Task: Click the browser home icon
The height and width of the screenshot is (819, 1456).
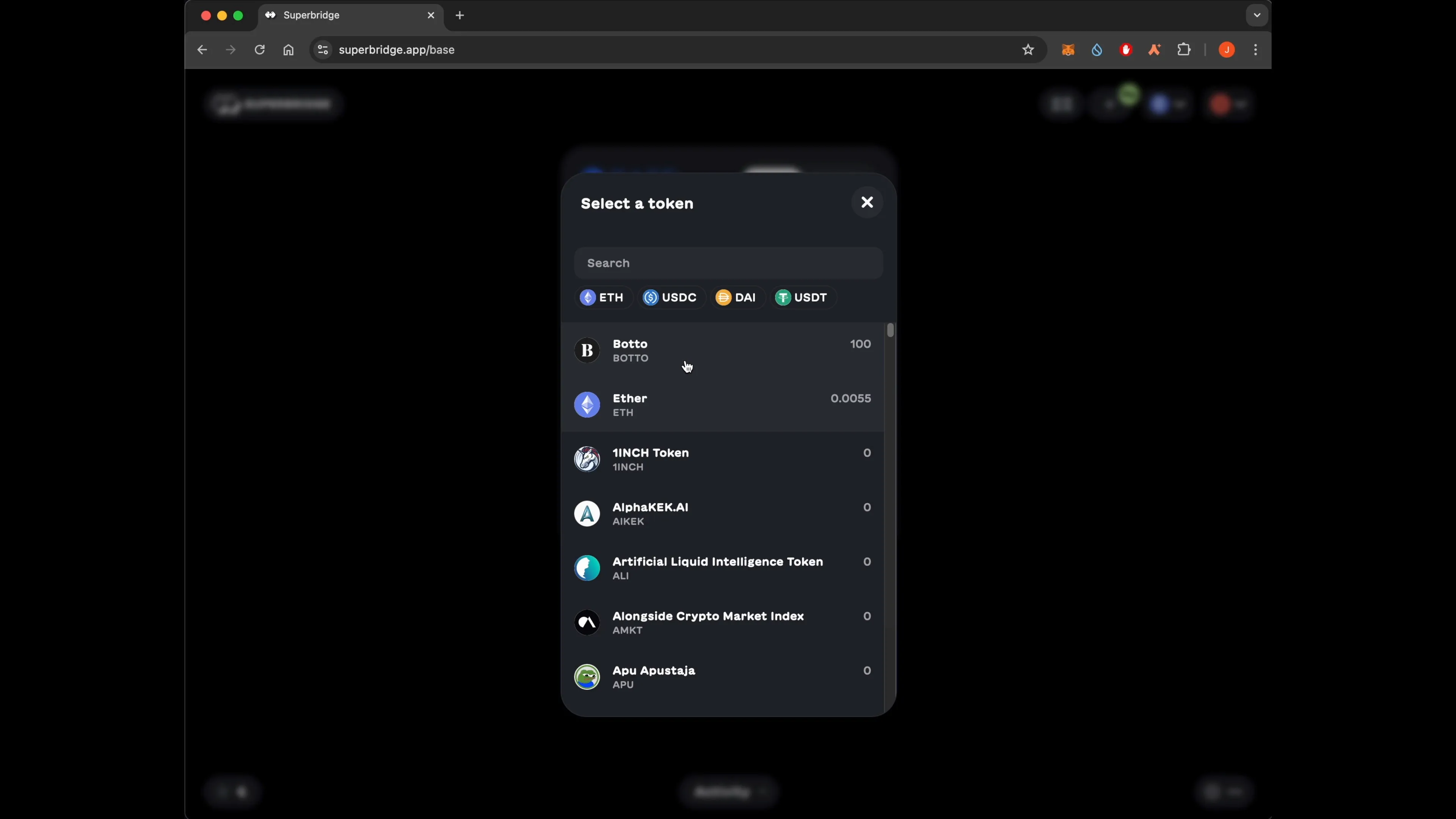Action: tap(288, 50)
